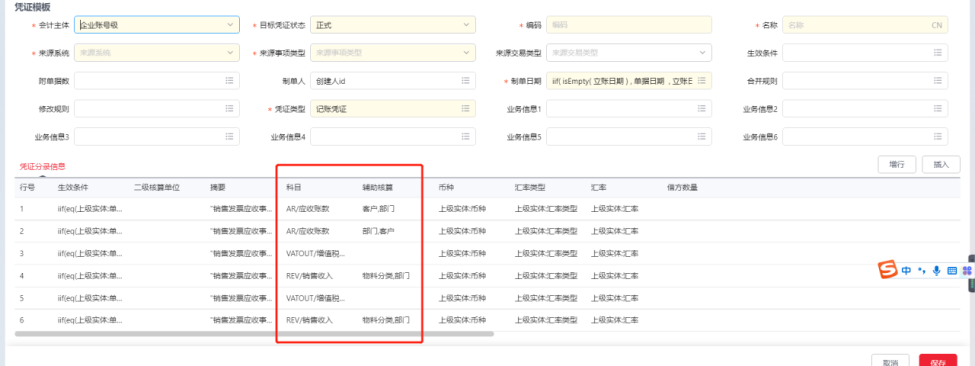Image resolution: width=975 pixels, height=366 pixels.
Task: Select VATOUT/增值税 cell in row 5
Action: 315,298
